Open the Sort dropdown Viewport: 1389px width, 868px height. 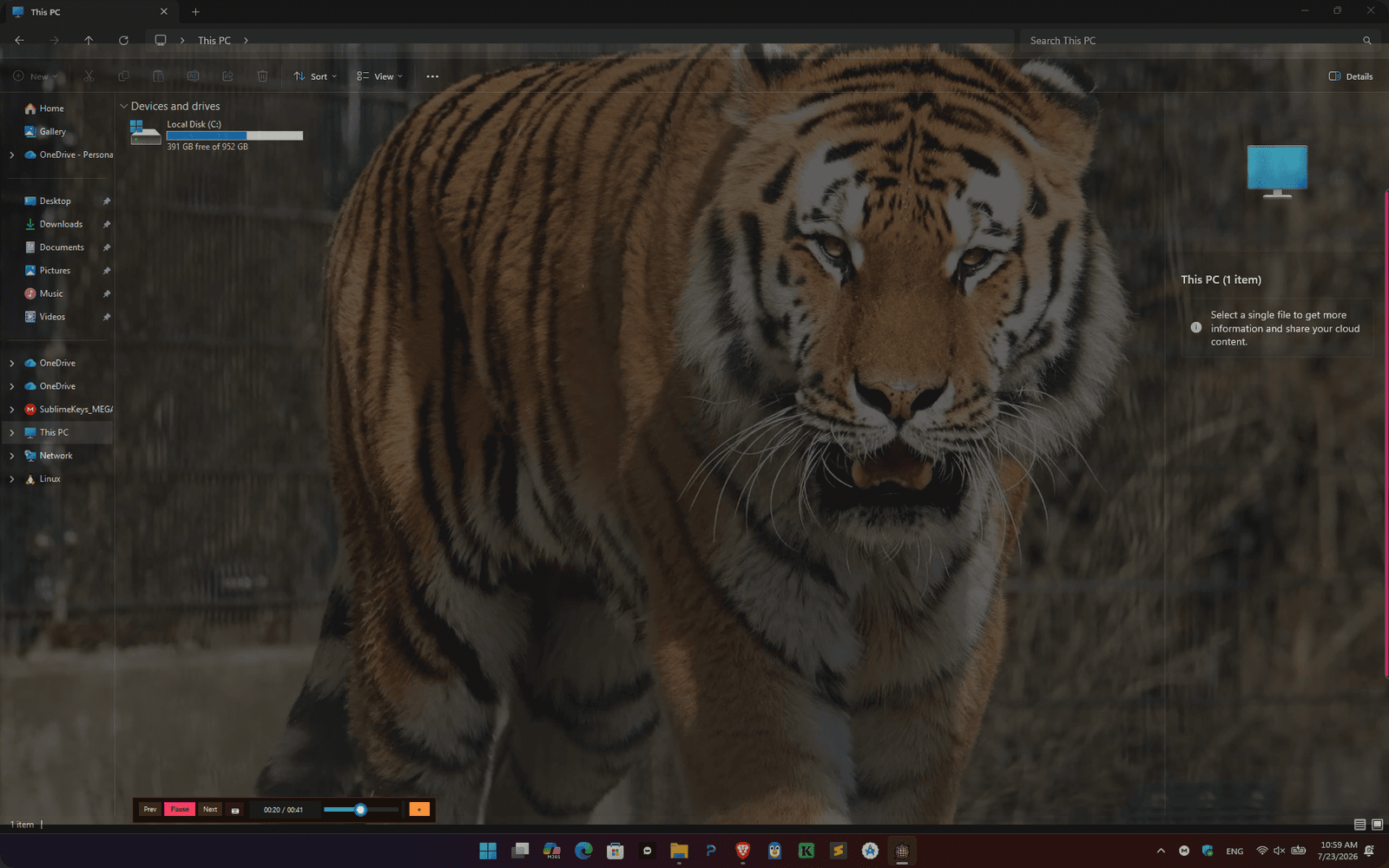point(315,76)
